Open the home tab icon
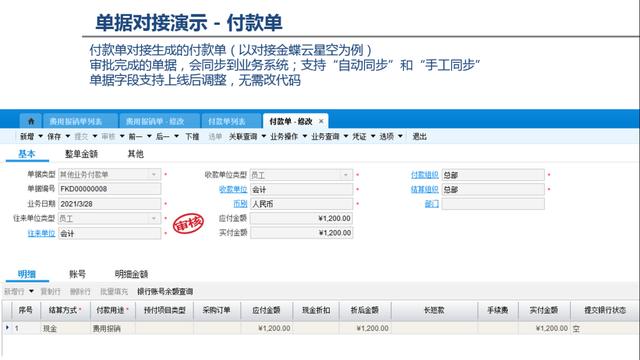The width and height of the screenshot is (640, 360). point(31,121)
